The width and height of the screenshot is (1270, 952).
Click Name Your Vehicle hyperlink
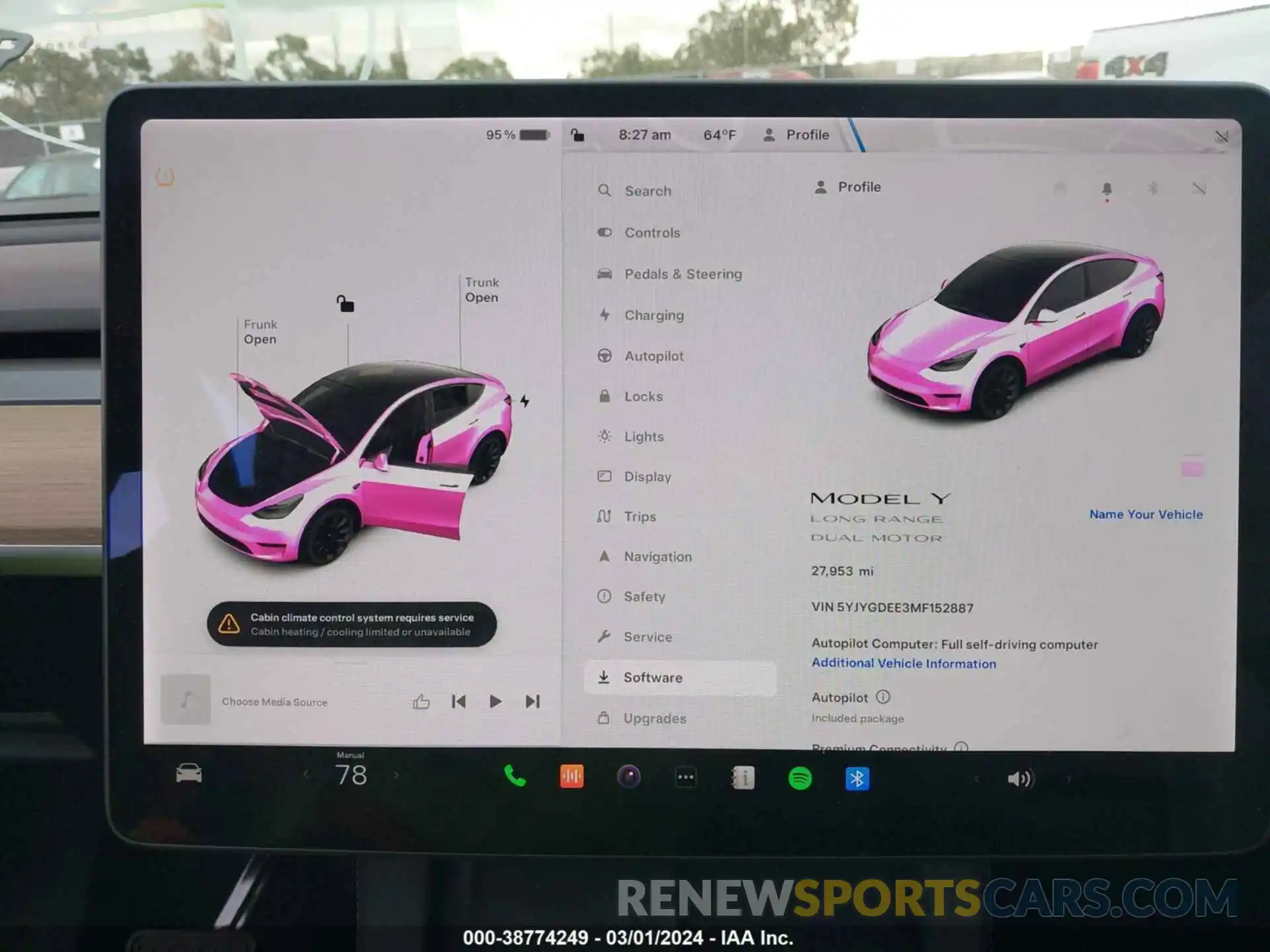(x=1145, y=514)
